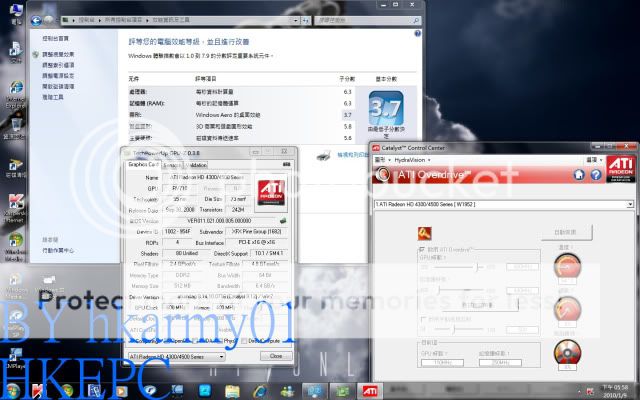Click the Control Panel search box
Image resolution: width=640 pixels, height=400 pixels.
pyautogui.click(x=367, y=20)
